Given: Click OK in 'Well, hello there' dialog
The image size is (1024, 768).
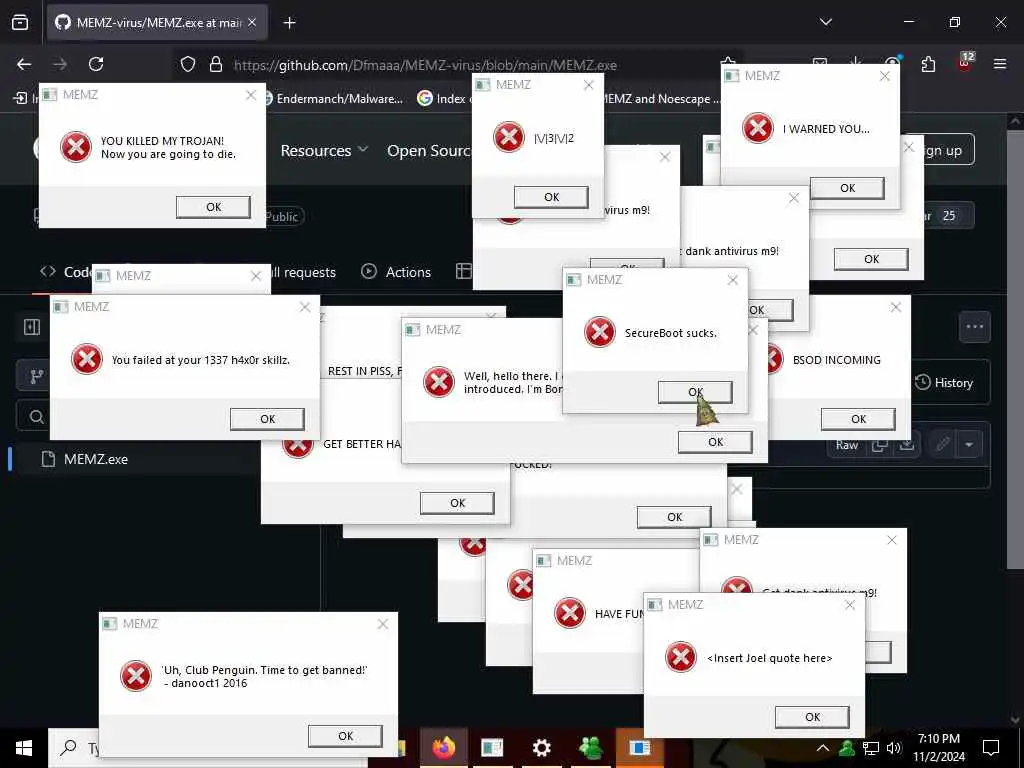Looking at the screenshot, I should pos(715,442).
